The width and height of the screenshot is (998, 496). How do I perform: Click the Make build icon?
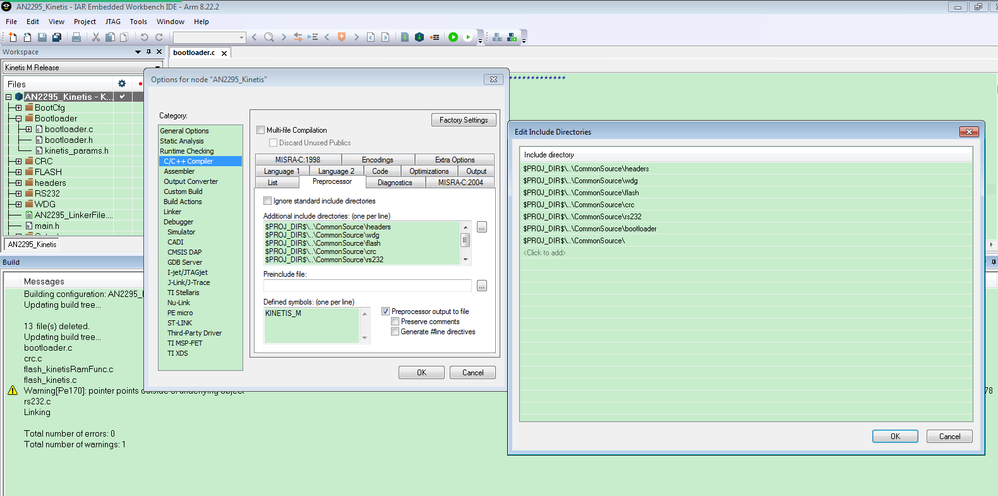tap(419, 38)
